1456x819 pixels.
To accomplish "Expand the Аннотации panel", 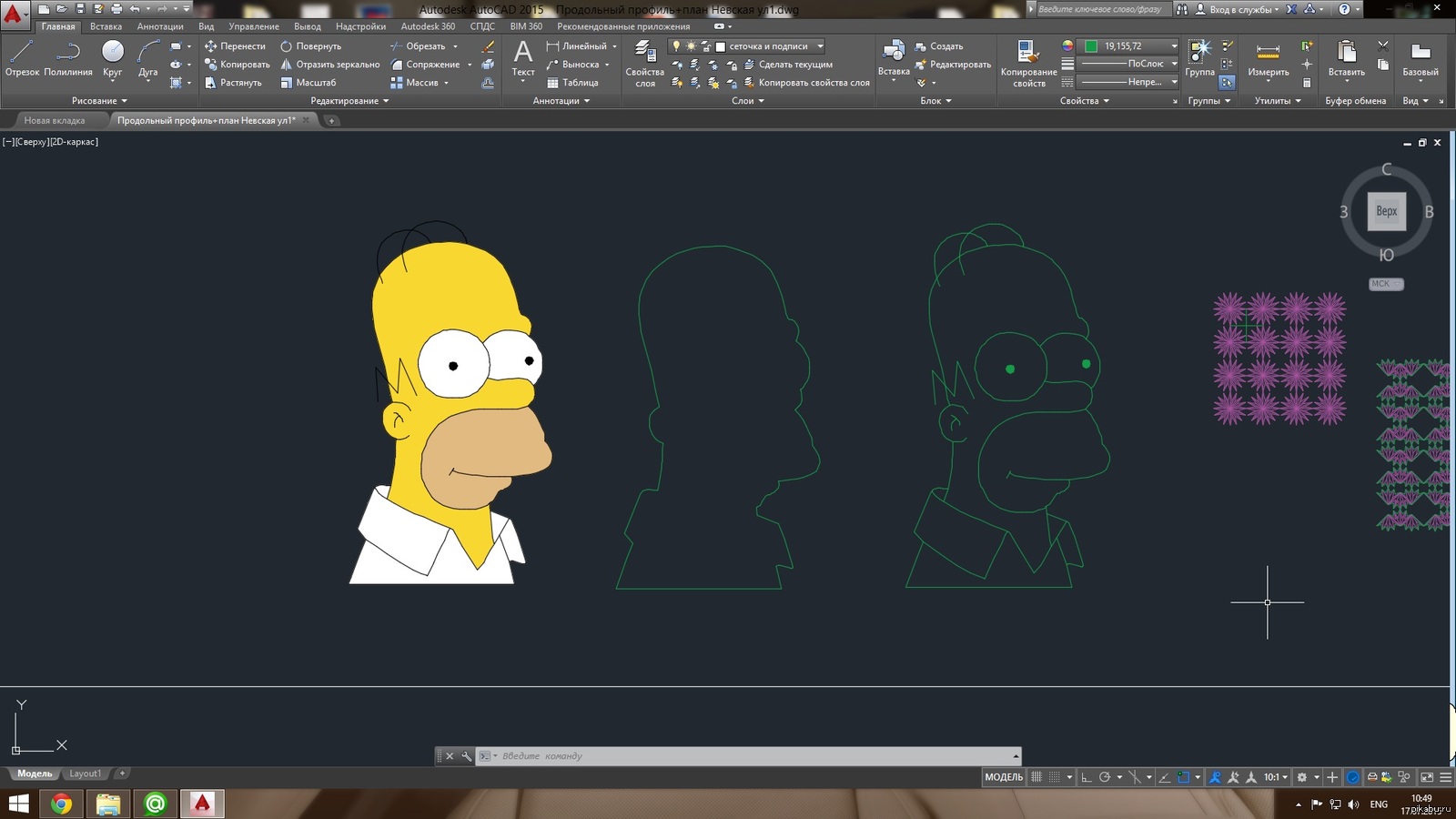I will (561, 101).
